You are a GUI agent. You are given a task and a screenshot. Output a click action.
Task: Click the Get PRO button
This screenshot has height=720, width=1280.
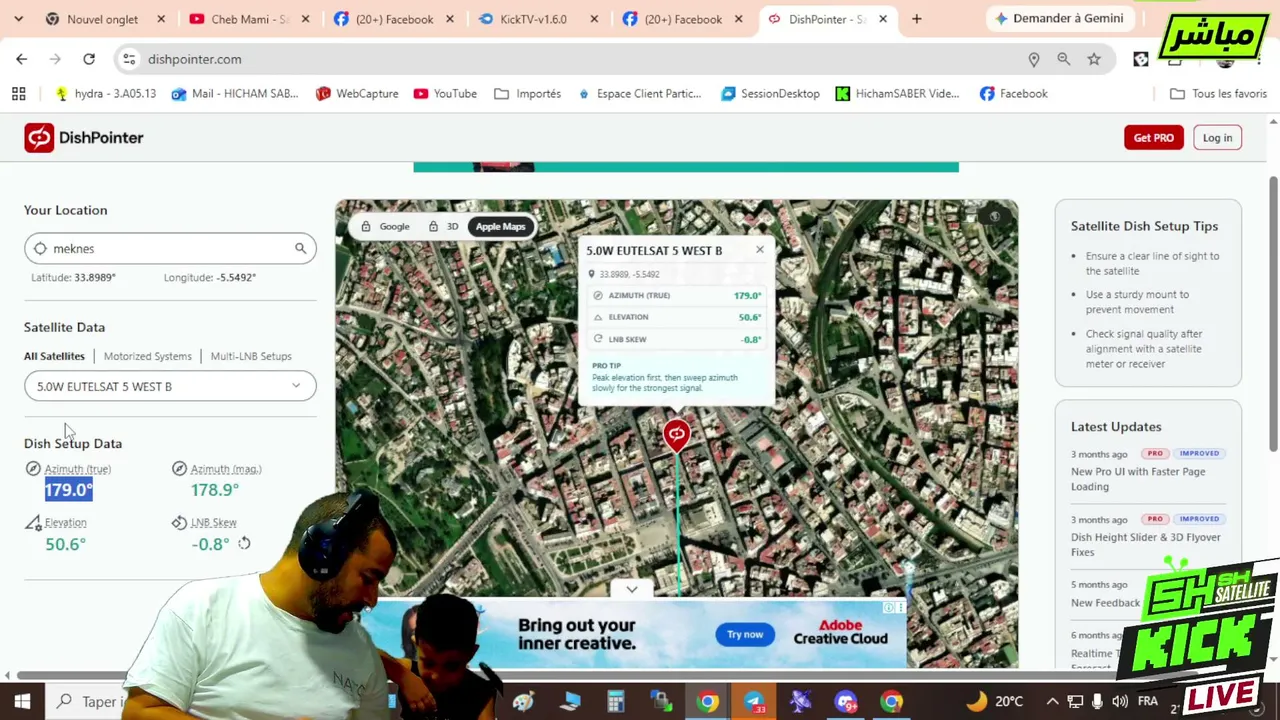(x=1153, y=137)
